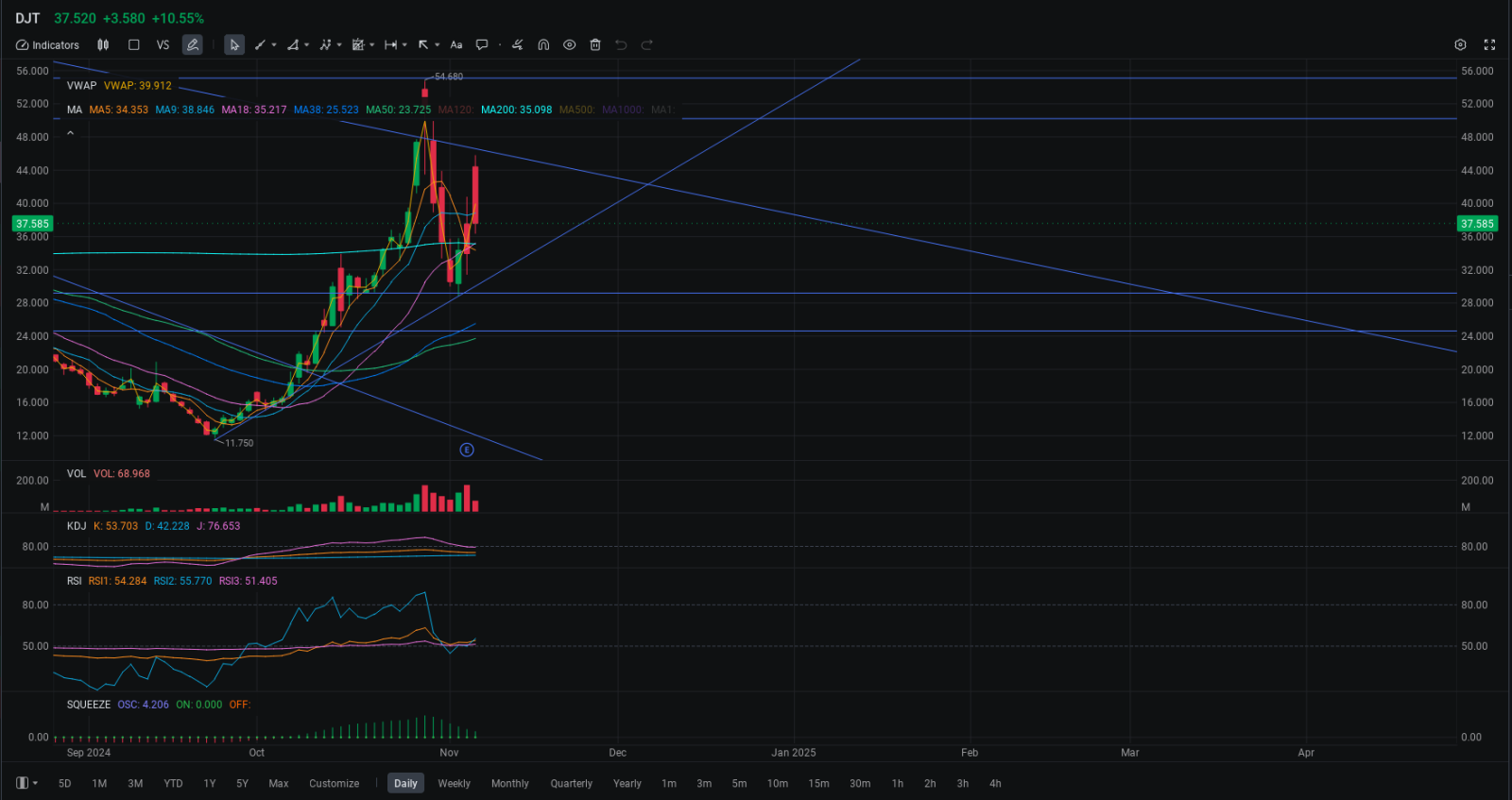Select the trend line drawing tool
The height and width of the screenshot is (800, 1512).
pos(260,44)
